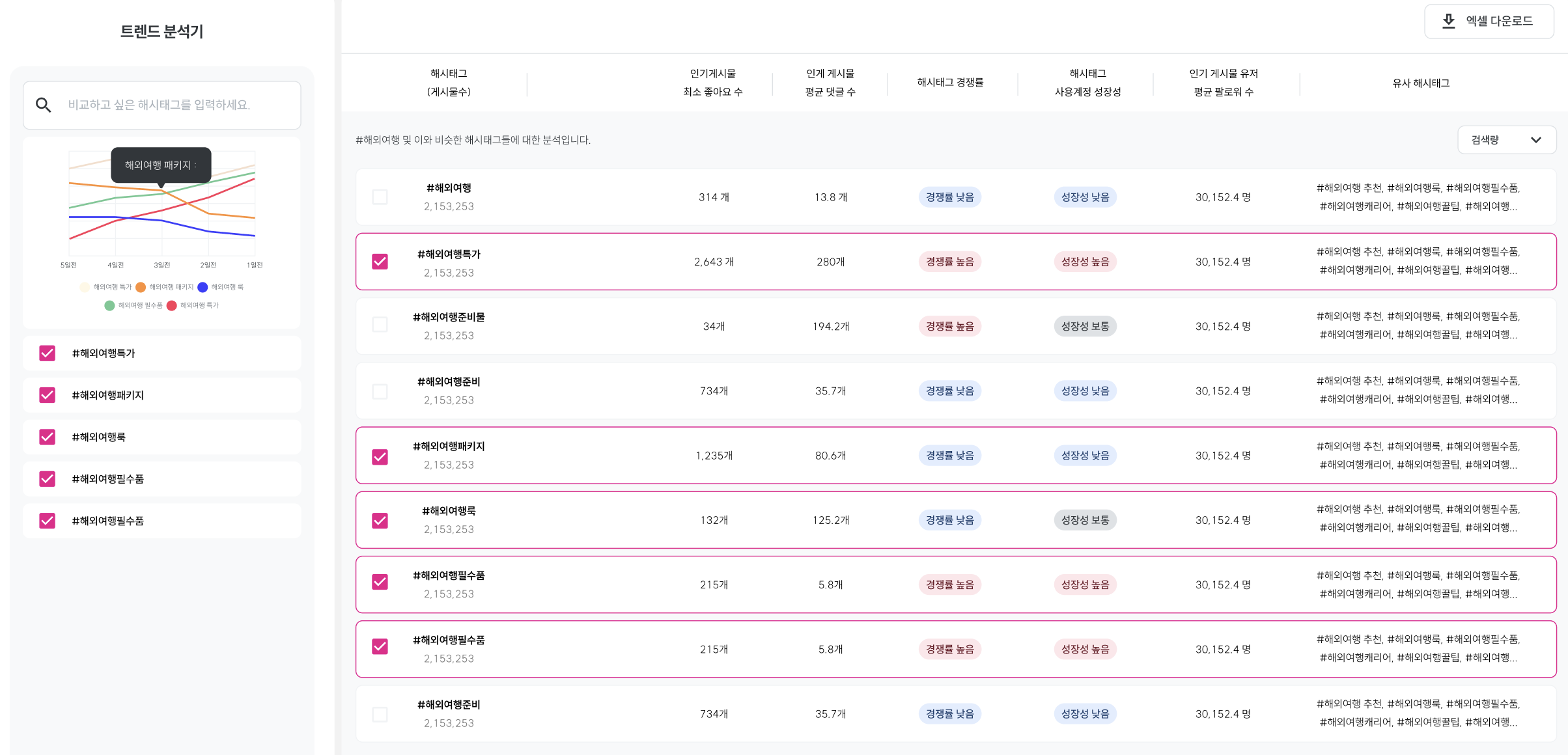The width and height of the screenshot is (1568, 755).
Task: Click the 2,643 개 likes value
Action: pyautogui.click(x=714, y=262)
